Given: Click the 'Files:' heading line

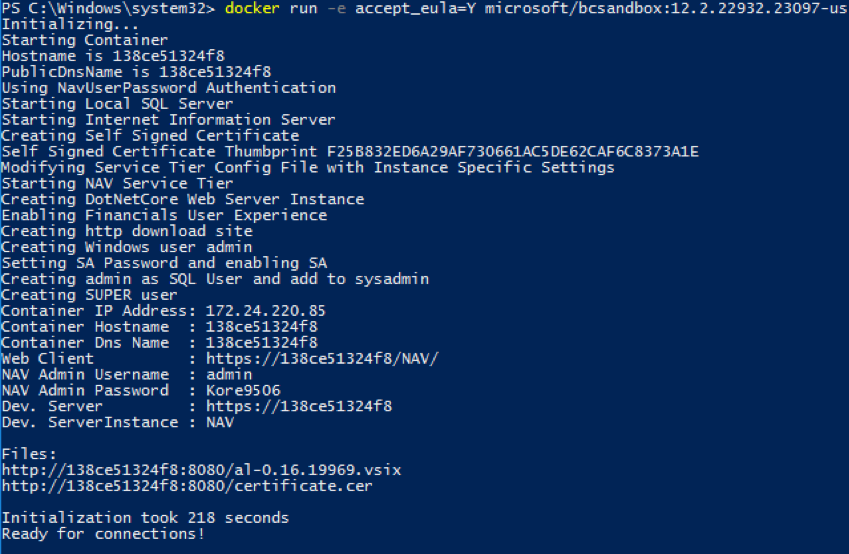Looking at the screenshot, I should coord(29,454).
